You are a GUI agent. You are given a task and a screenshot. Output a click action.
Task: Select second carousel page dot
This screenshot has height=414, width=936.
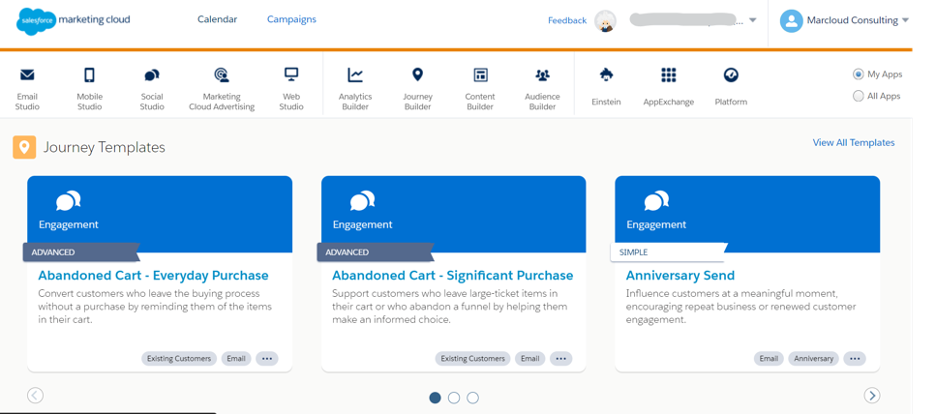point(454,397)
